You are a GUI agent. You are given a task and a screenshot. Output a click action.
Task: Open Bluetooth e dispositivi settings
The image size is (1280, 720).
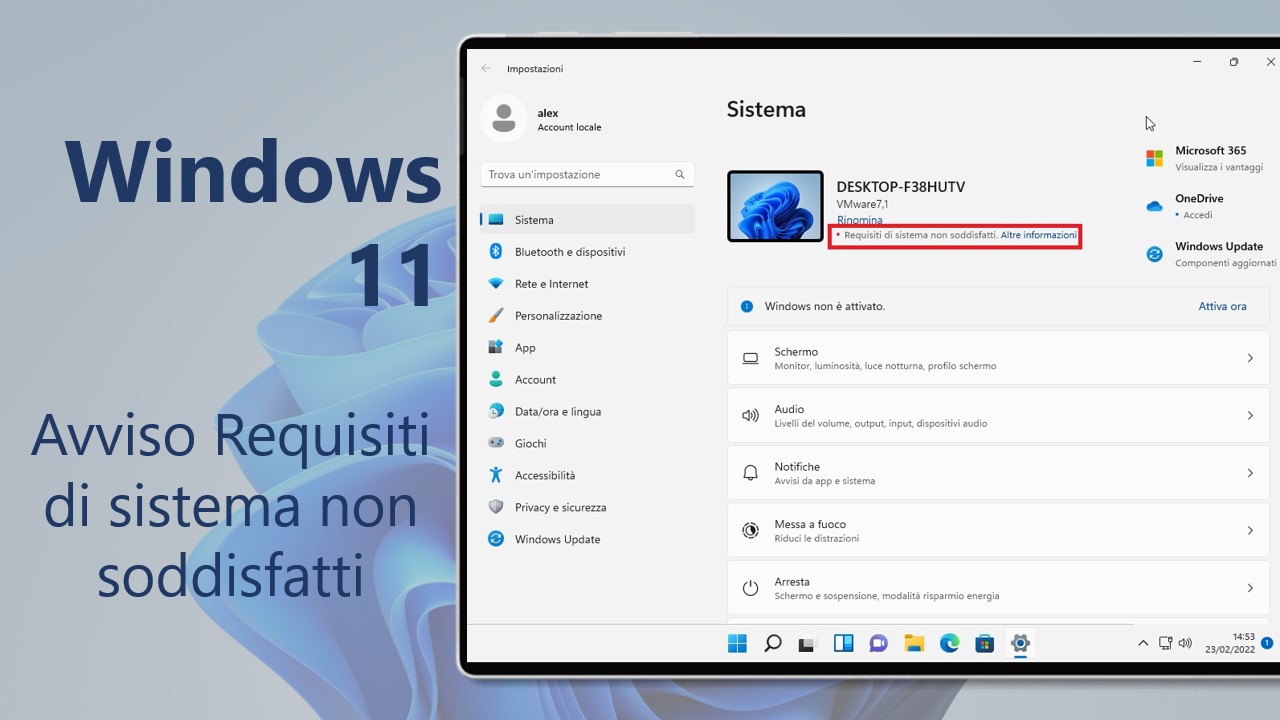587,252
